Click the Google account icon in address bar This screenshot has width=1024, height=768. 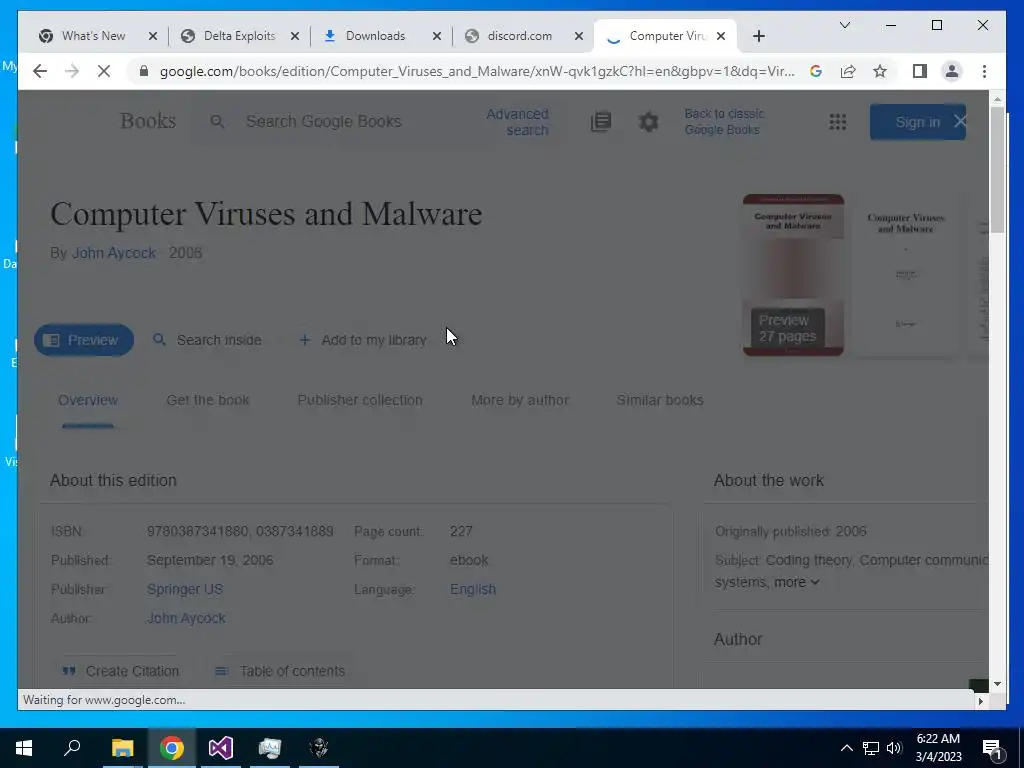pos(816,71)
